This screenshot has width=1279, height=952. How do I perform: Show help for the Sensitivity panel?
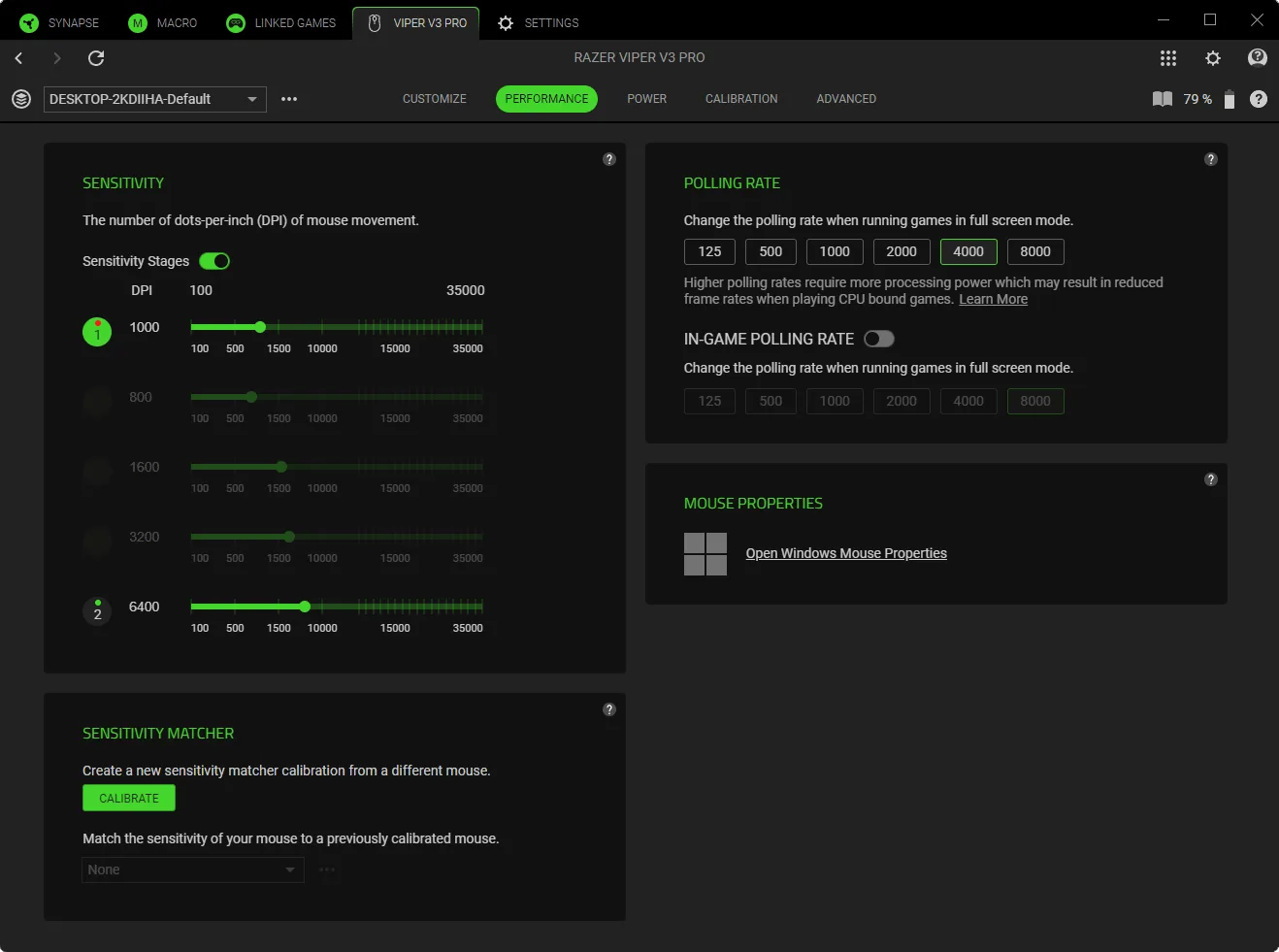click(x=609, y=159)
